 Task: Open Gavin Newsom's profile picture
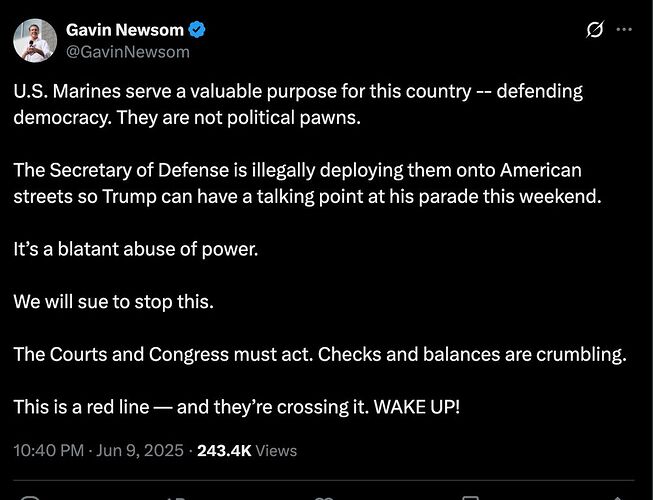(x=35, y=40)
